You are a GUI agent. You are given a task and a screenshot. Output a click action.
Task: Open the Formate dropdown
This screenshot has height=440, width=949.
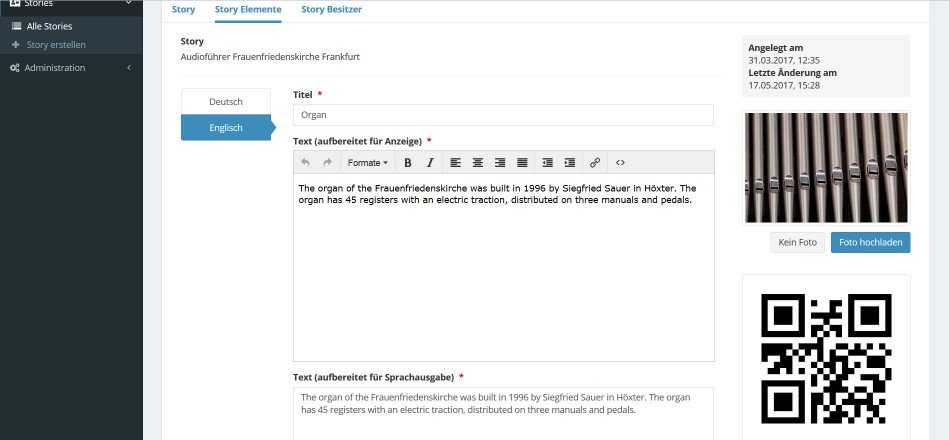point(367,163)
